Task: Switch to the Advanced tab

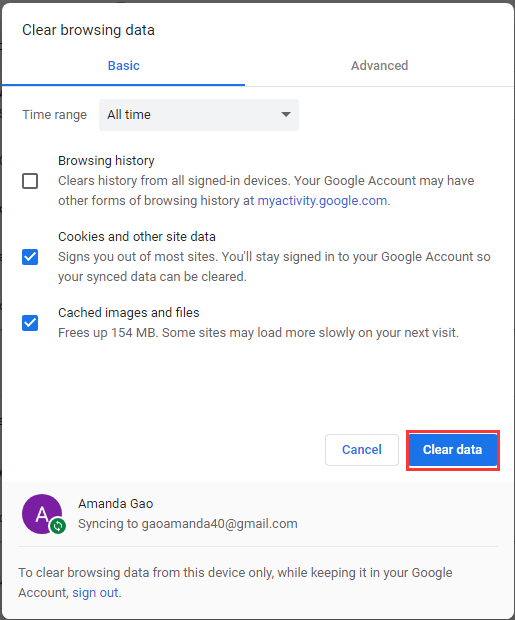Action: [379, 66]
